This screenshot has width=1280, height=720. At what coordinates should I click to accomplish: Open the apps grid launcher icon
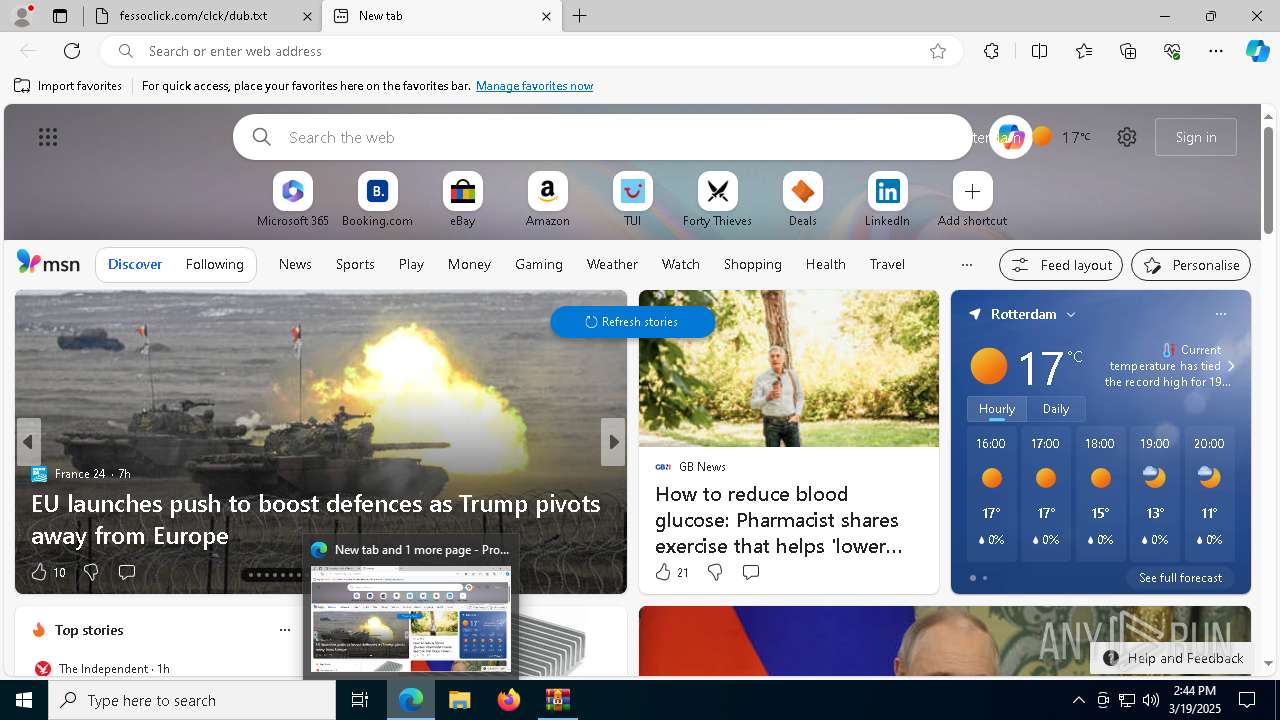click(48, 137)
